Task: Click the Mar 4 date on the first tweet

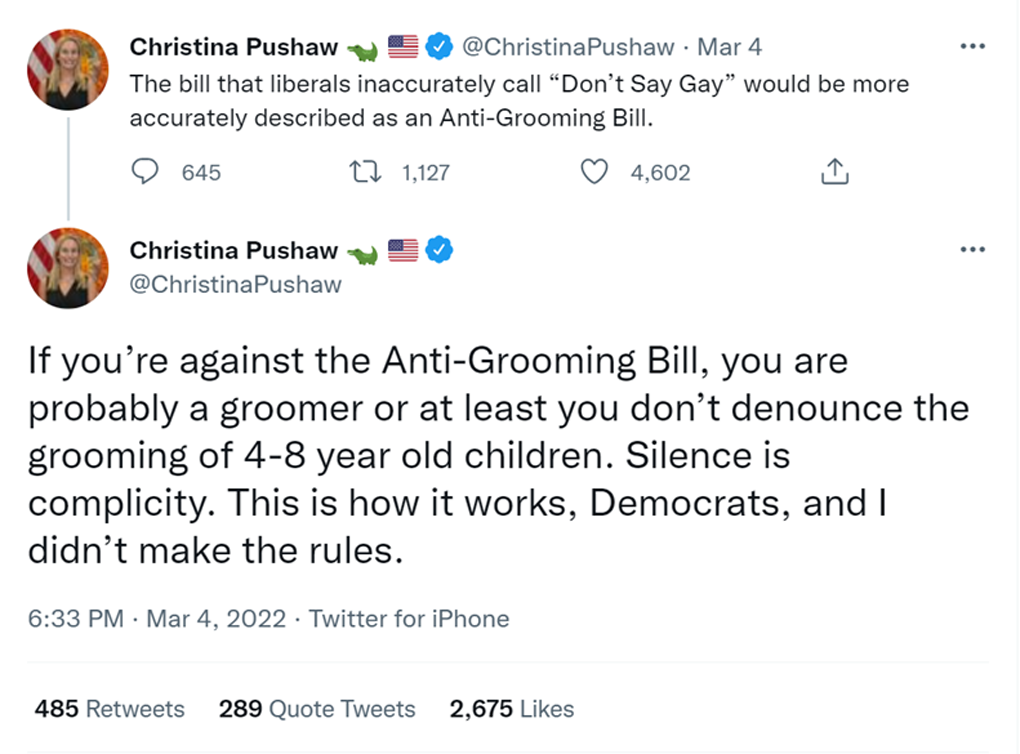Action: (729, 47)
